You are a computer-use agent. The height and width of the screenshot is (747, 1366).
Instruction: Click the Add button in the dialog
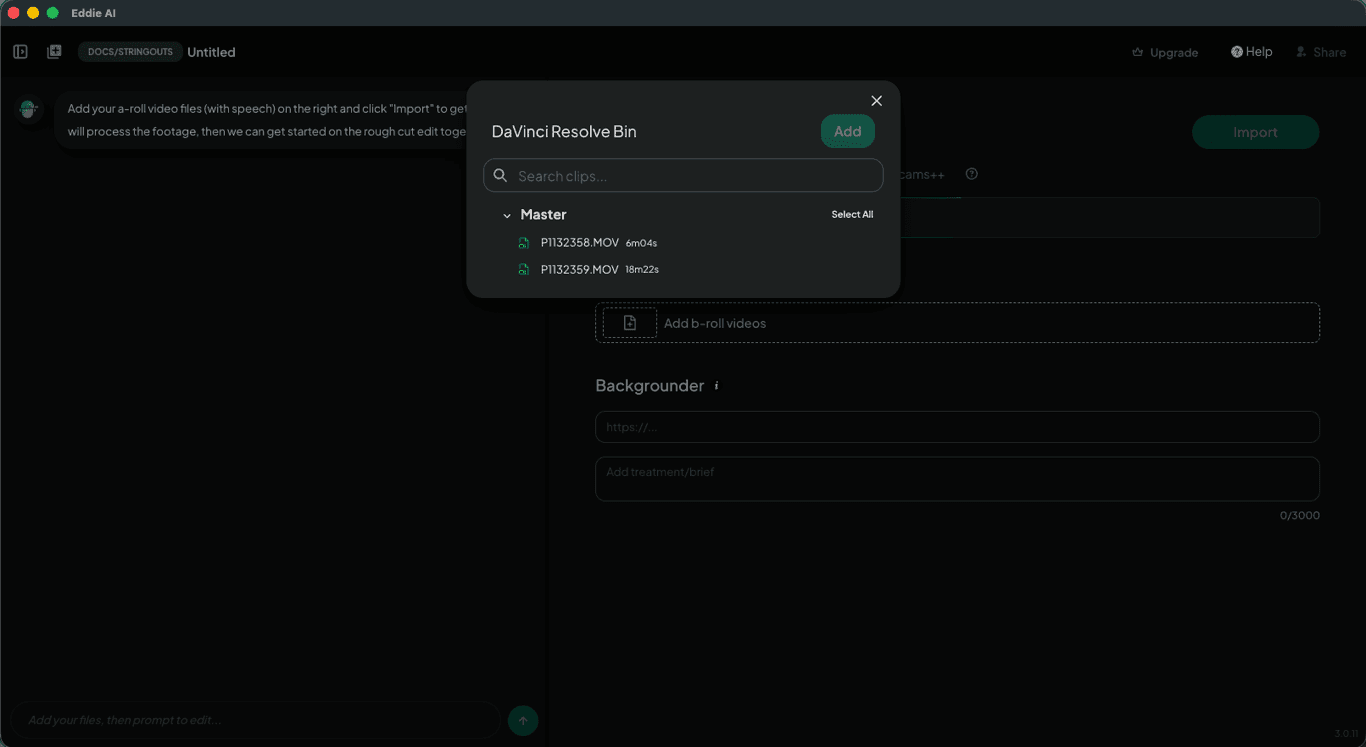point(848,131)
